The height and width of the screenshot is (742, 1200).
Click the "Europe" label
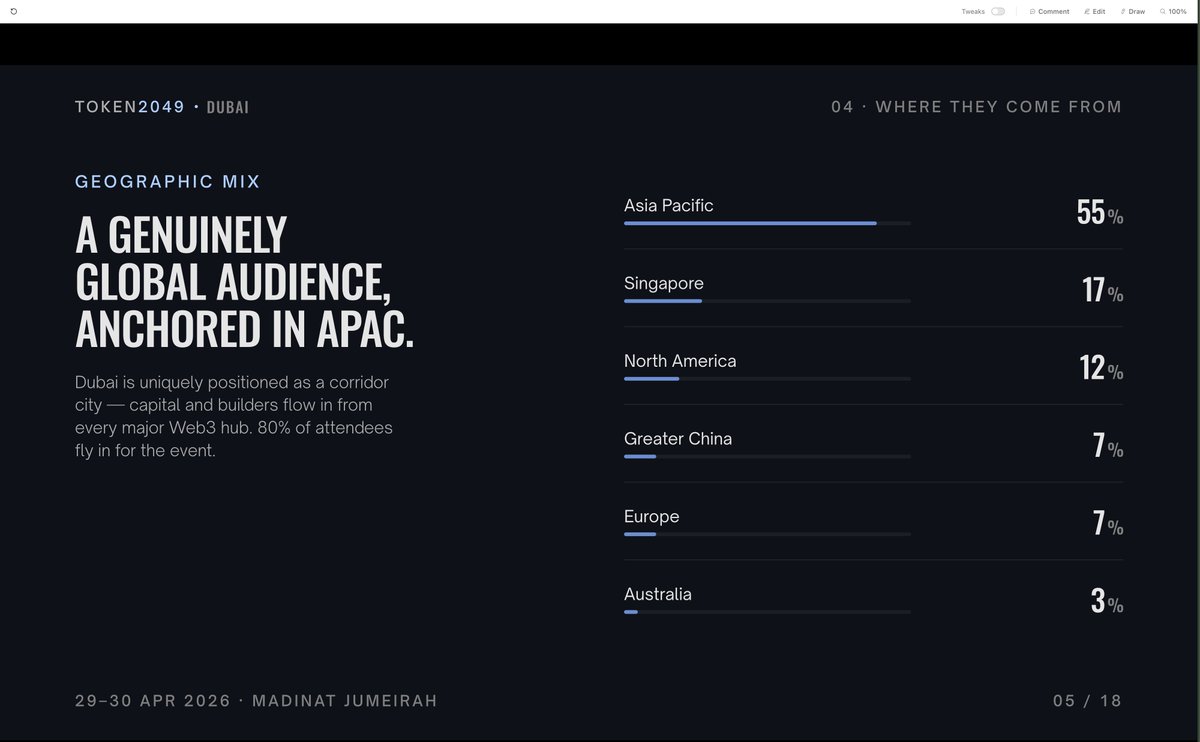pos(652,517)
